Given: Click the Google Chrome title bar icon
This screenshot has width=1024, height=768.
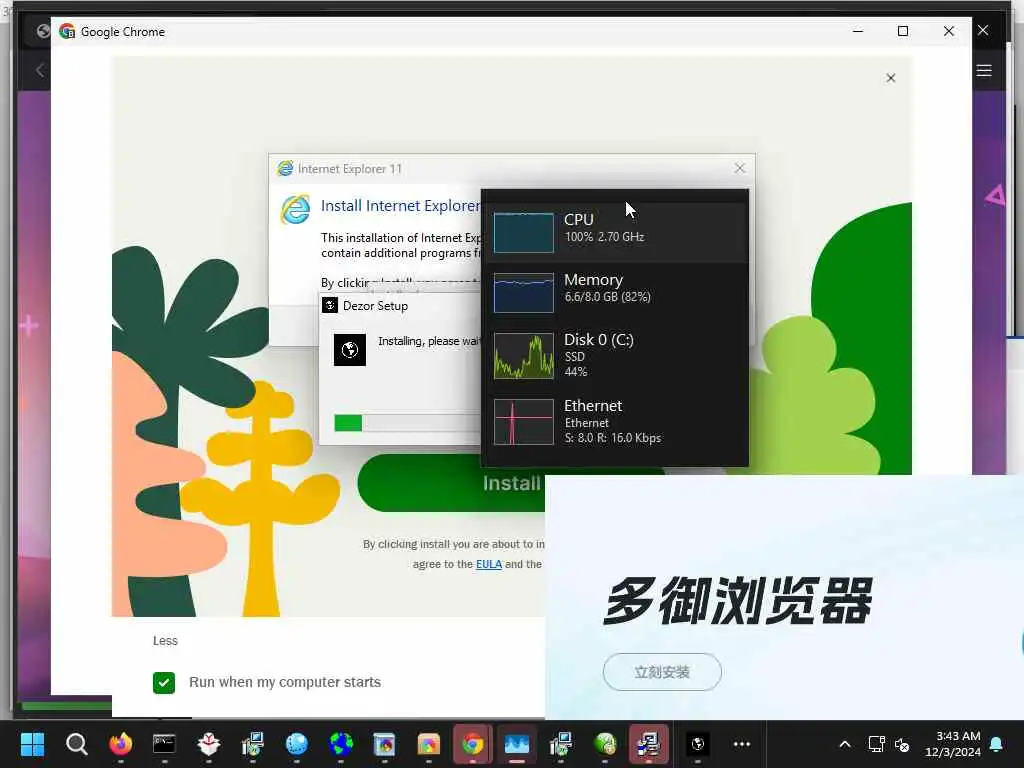Looking at the screenshot, I should pos(67,31).
